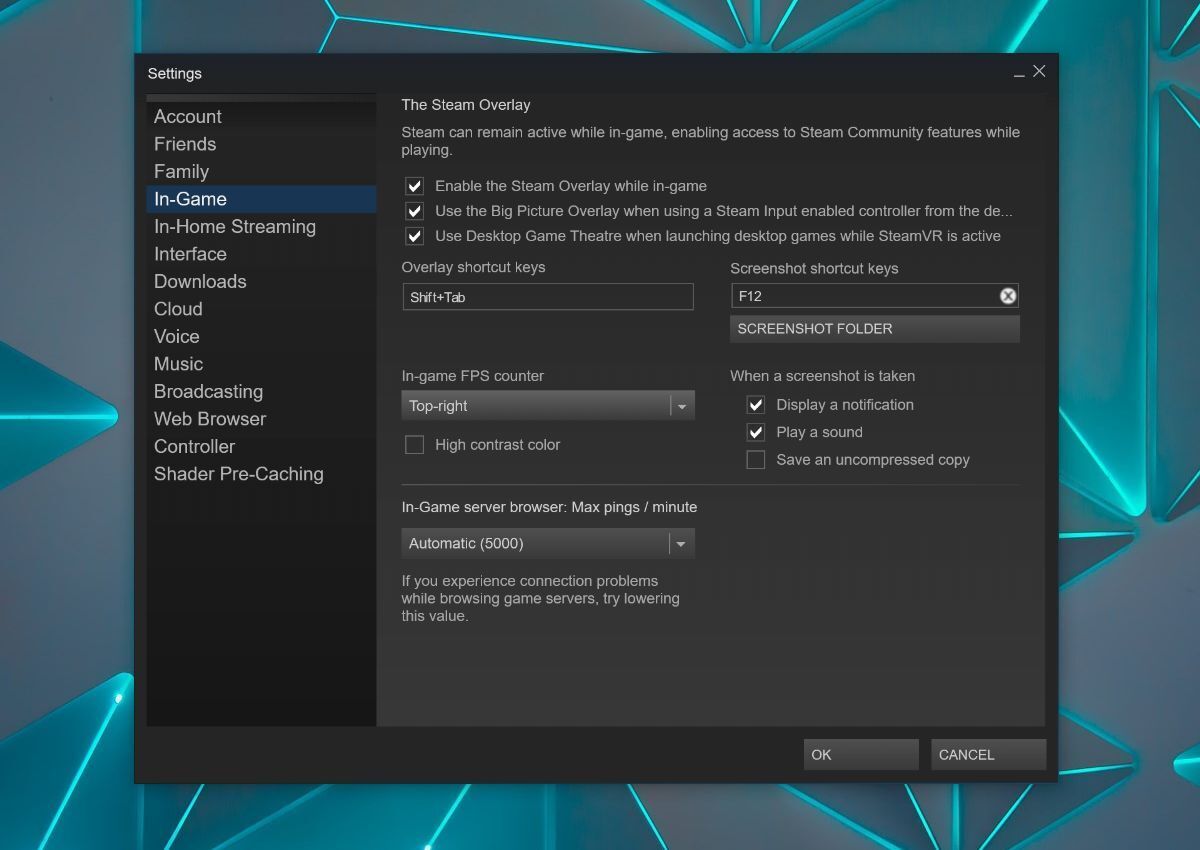
Task: Uncheck Play a sound option
Action: pyautogui.click(x=756, y=432)
